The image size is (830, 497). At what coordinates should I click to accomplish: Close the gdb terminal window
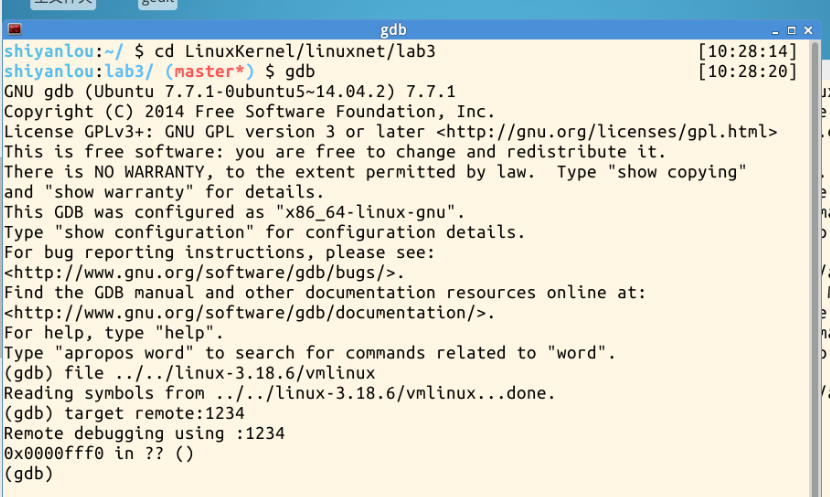point(807,31)
